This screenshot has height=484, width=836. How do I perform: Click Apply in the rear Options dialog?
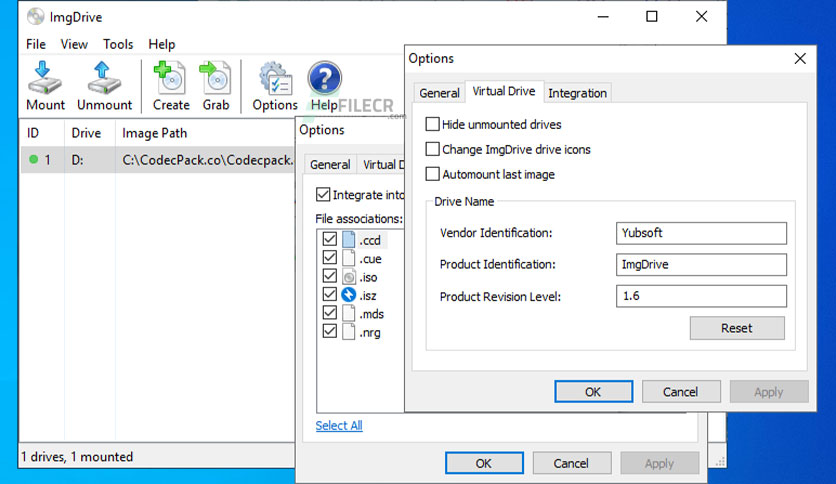[660, 463]
